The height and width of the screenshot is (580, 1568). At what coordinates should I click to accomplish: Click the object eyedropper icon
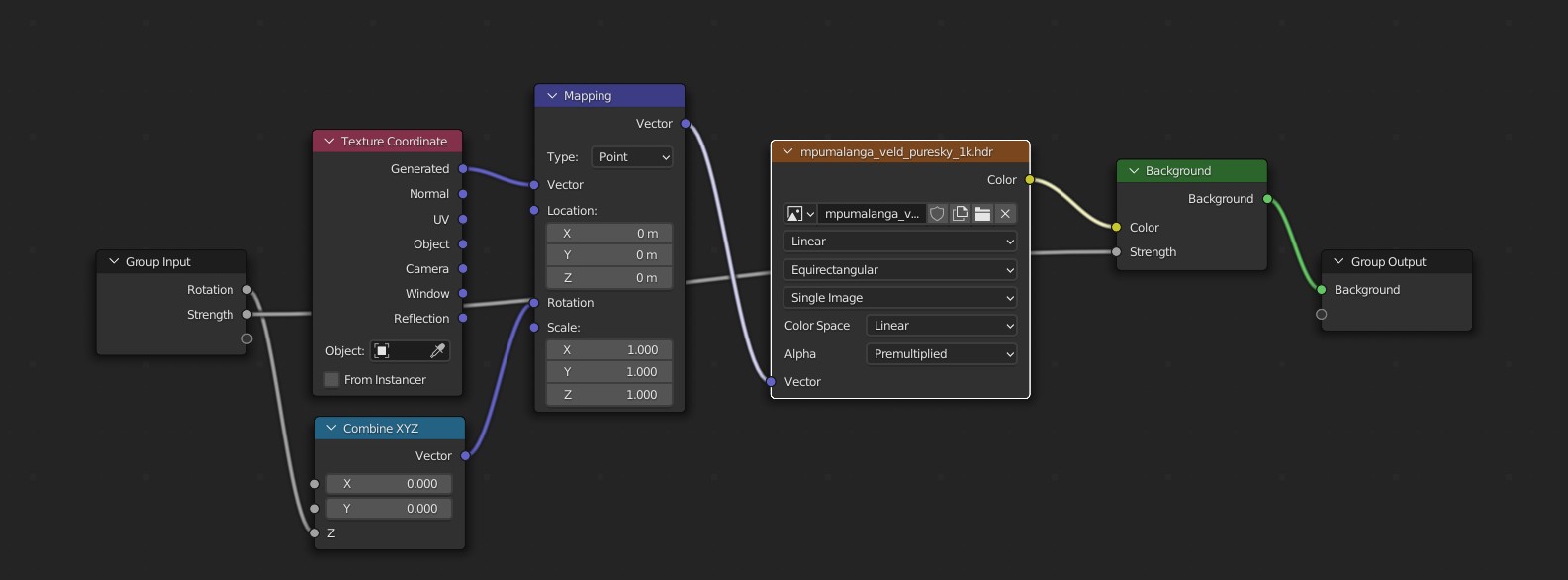pyautogui.click(x=437, y=351)
